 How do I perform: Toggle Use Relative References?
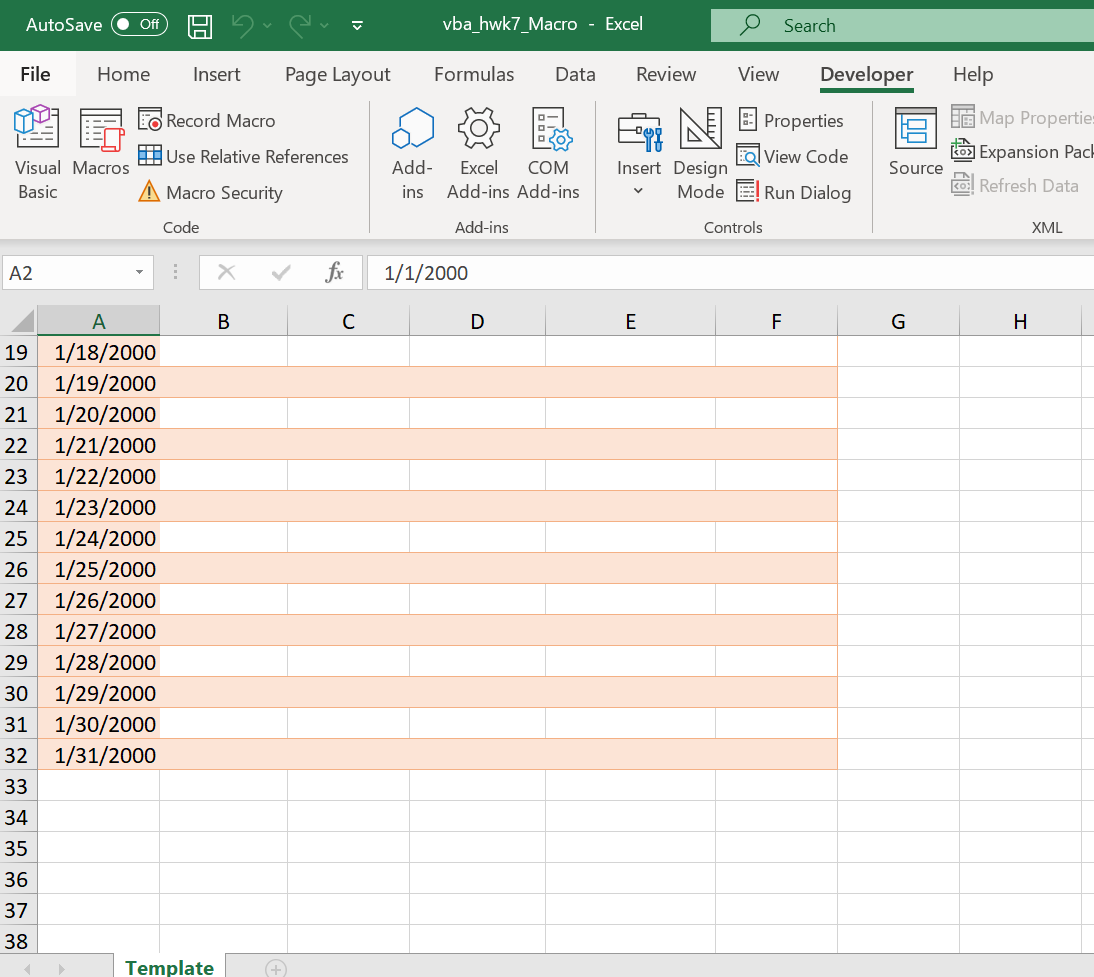click(x=244, y=157)
